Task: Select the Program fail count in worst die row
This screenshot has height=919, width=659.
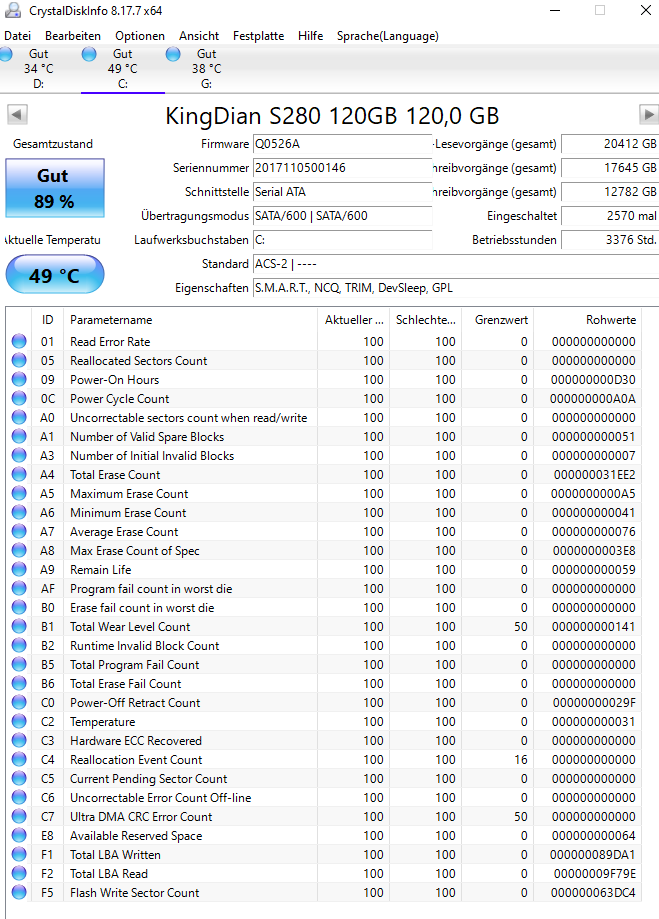Action: click(x=324, y=588)
